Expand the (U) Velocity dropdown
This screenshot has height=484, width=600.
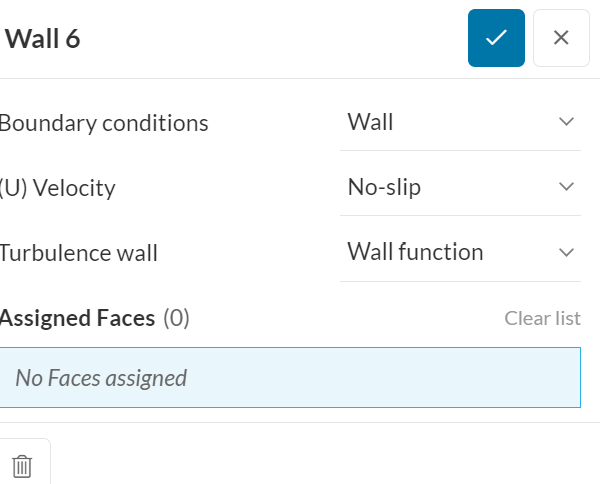(459, 187)
